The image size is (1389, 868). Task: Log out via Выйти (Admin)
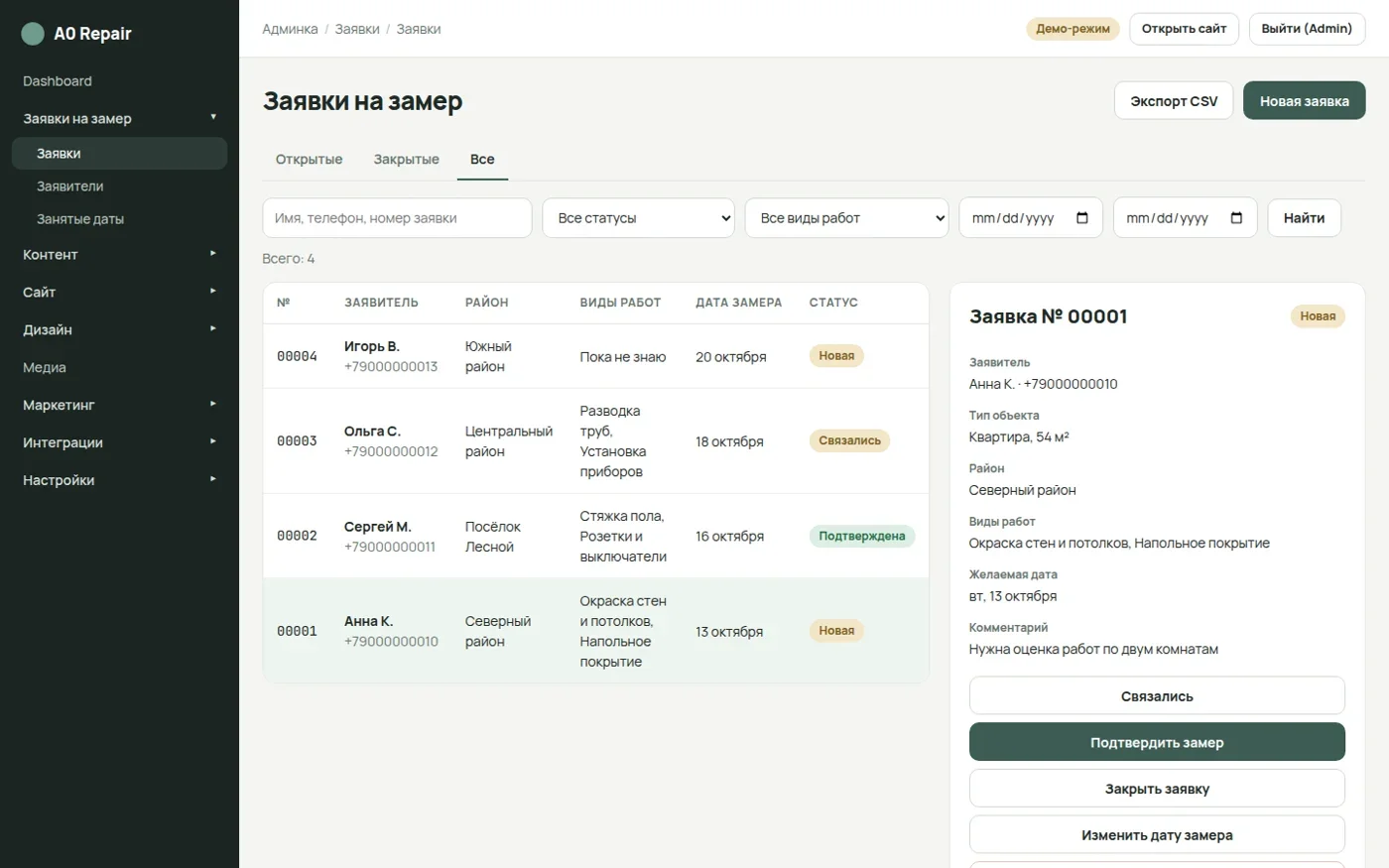(1307, 29)
